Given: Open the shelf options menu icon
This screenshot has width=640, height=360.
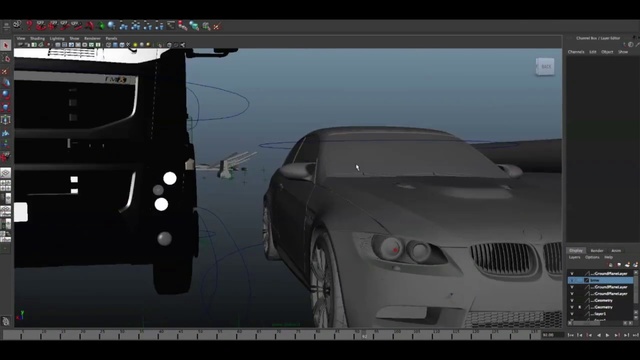Looking at the screenshot, I should [x=6, y=26].
